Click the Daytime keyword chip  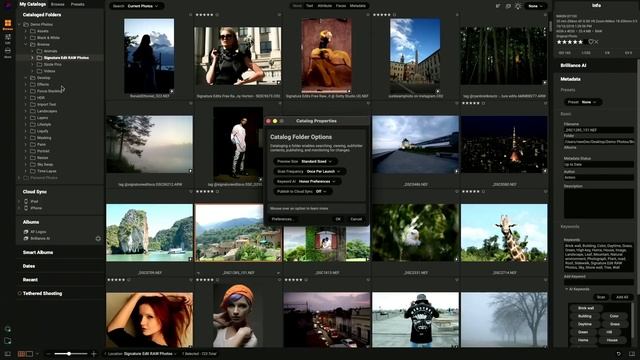pyautogui.click(x=584, y=324)
